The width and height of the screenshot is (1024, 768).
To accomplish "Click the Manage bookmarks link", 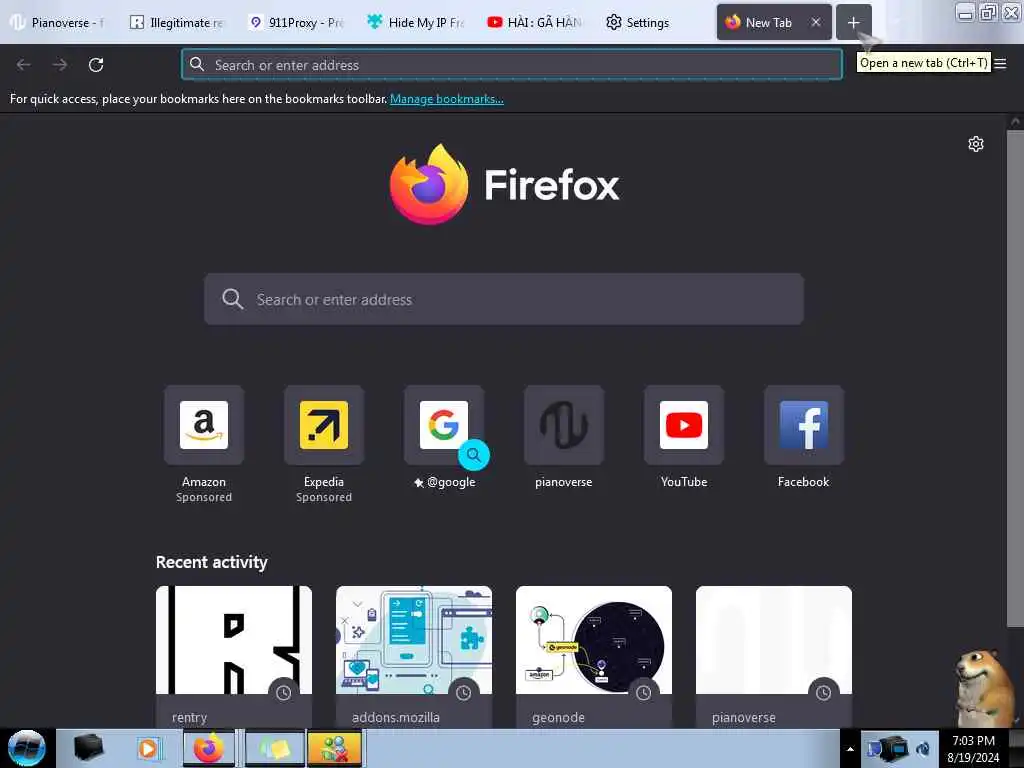I will pos(447,99).
